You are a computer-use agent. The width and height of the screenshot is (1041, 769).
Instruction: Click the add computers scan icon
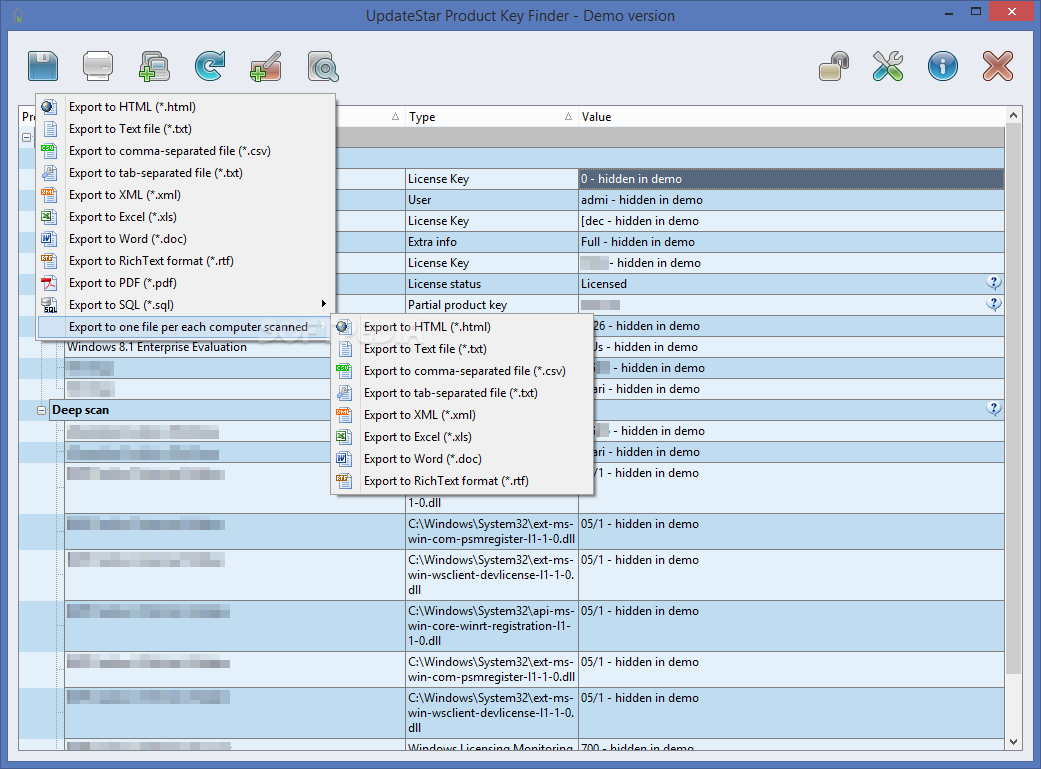154,66
